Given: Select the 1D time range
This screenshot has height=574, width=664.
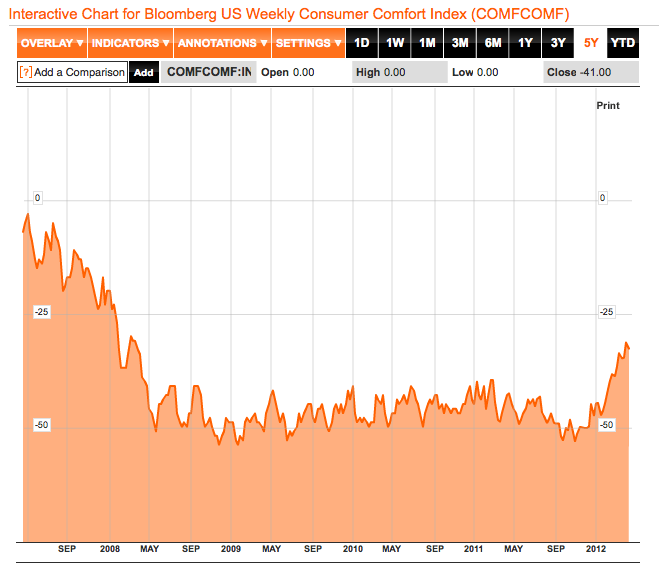Looking at the screenshot, I should click(362, 43).
